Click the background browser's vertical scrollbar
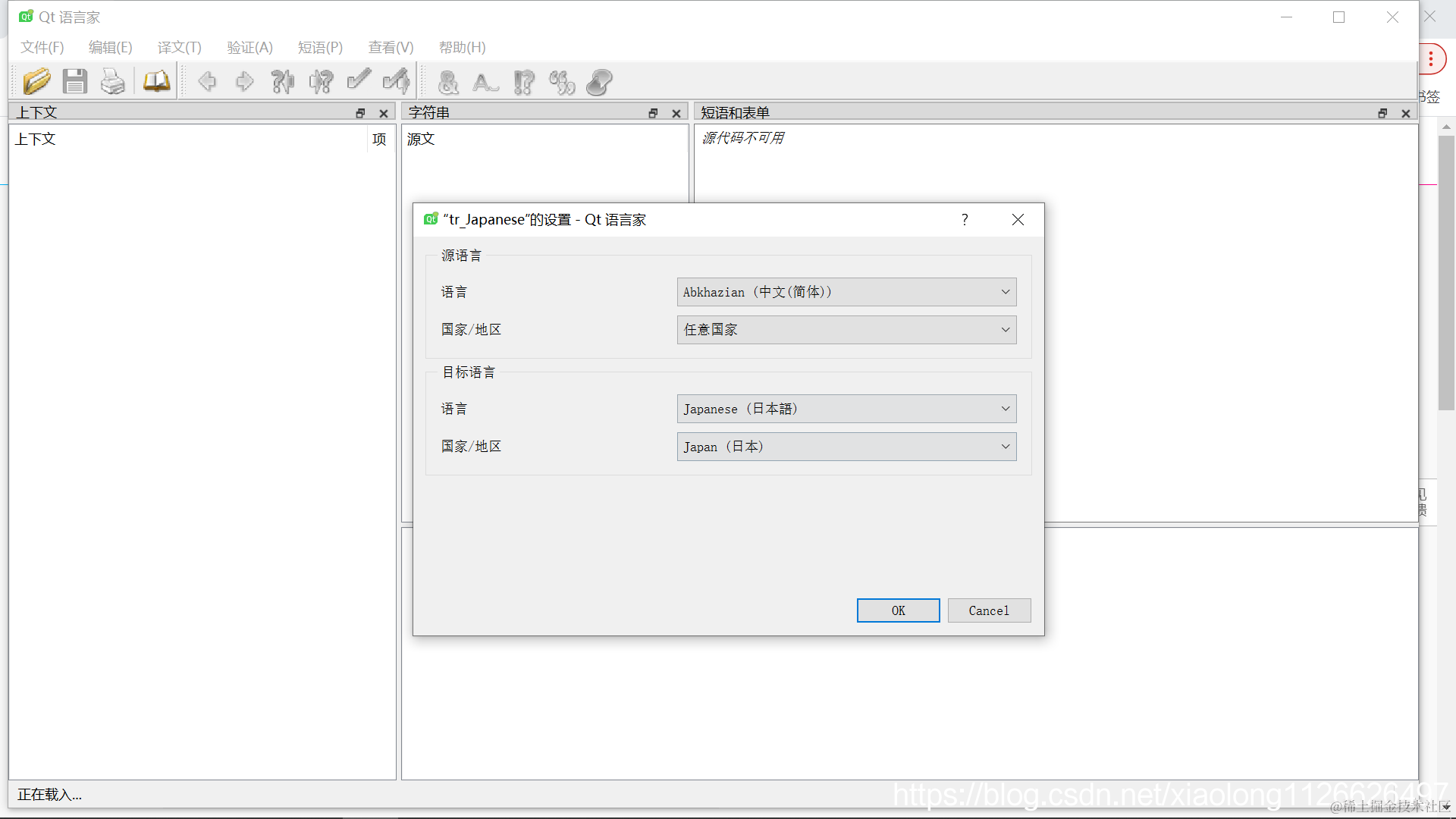Viewport: 1456px width, 819px height. pyautogui.click(x=1446, y=273)
